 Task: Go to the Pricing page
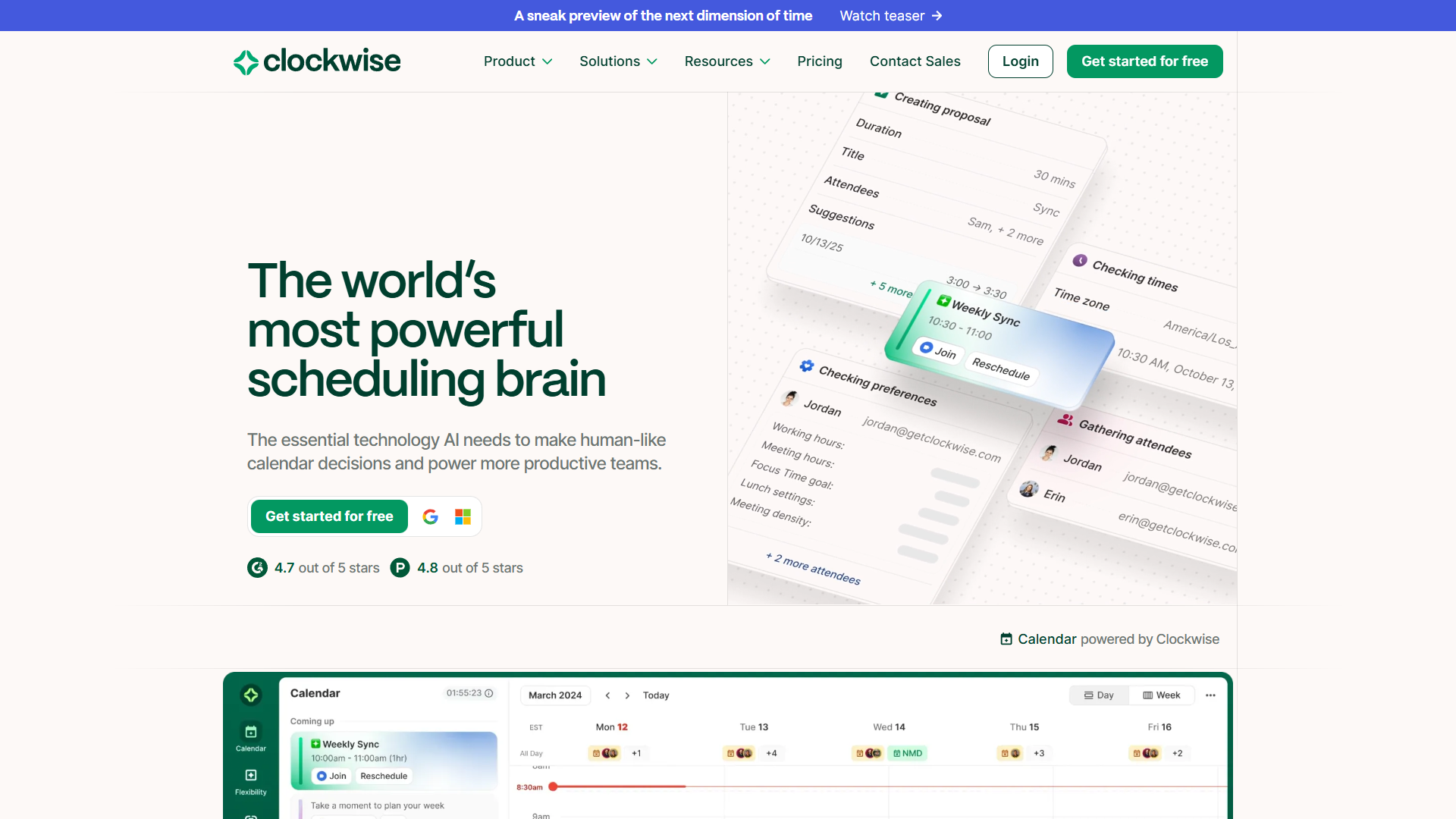pyautogui.click(x=820, y=61)
